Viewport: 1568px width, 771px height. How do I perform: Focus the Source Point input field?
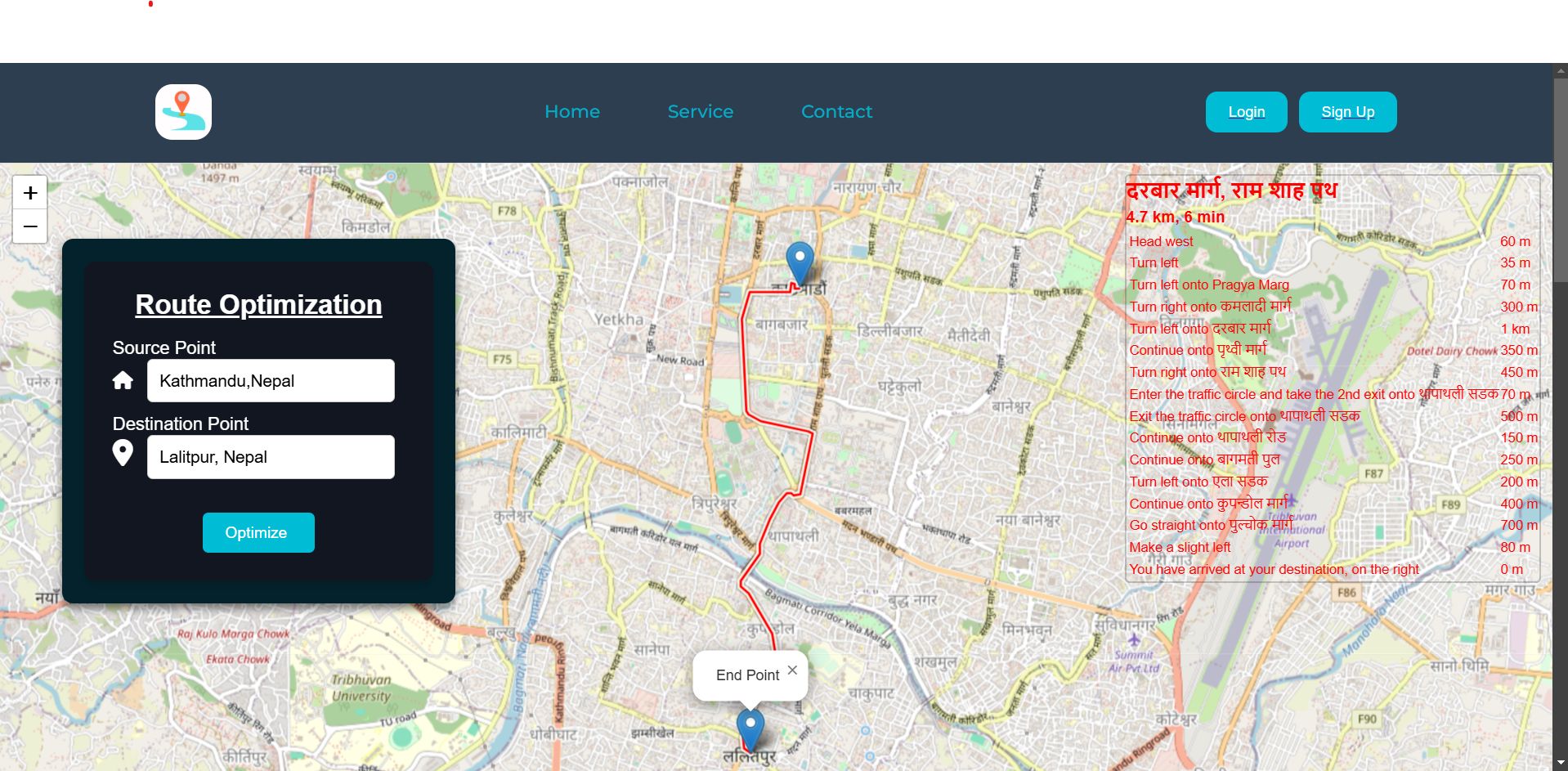(x=271, y=380)
